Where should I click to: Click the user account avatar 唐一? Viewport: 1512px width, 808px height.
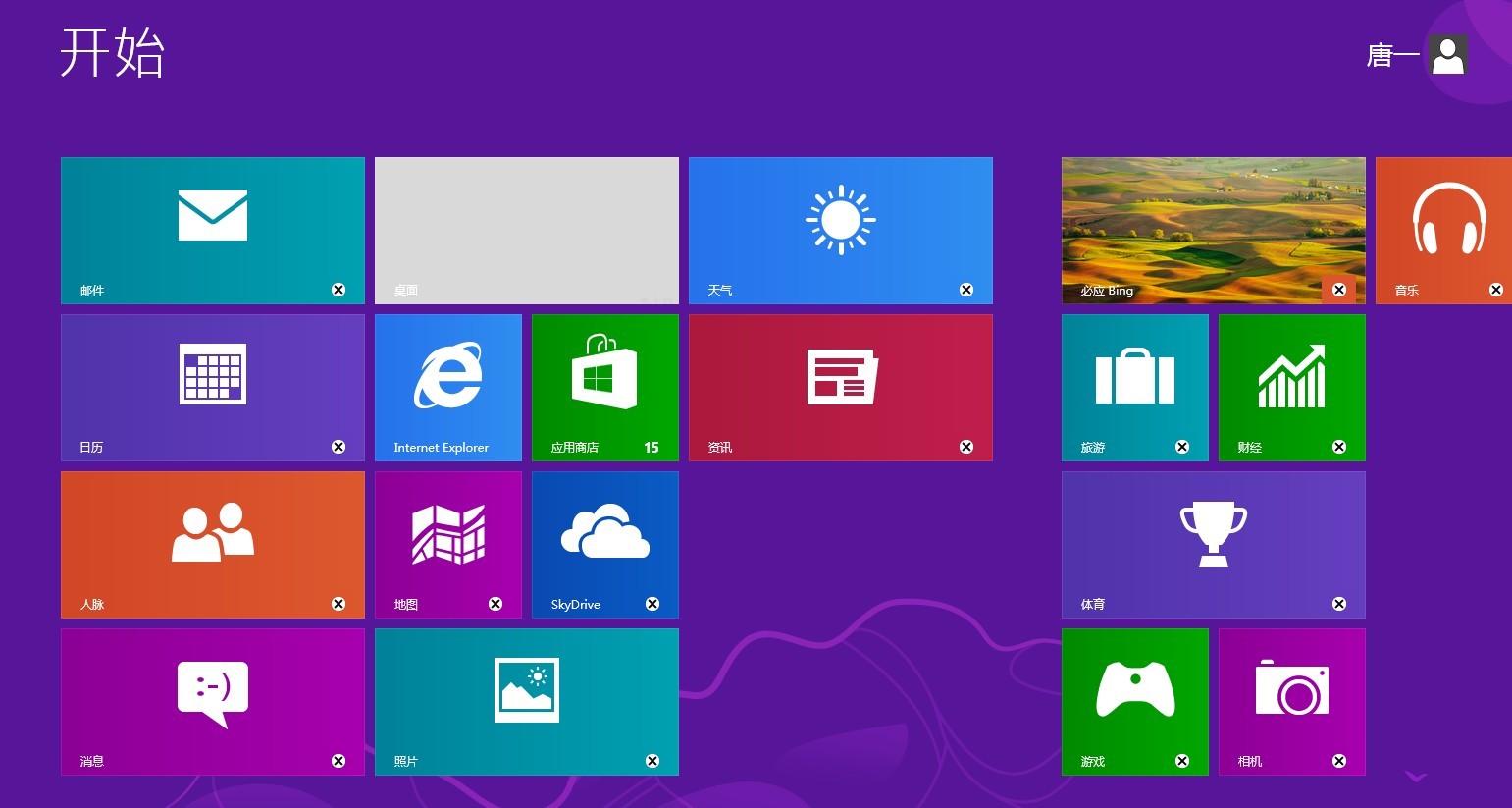tap(1447, 55)
